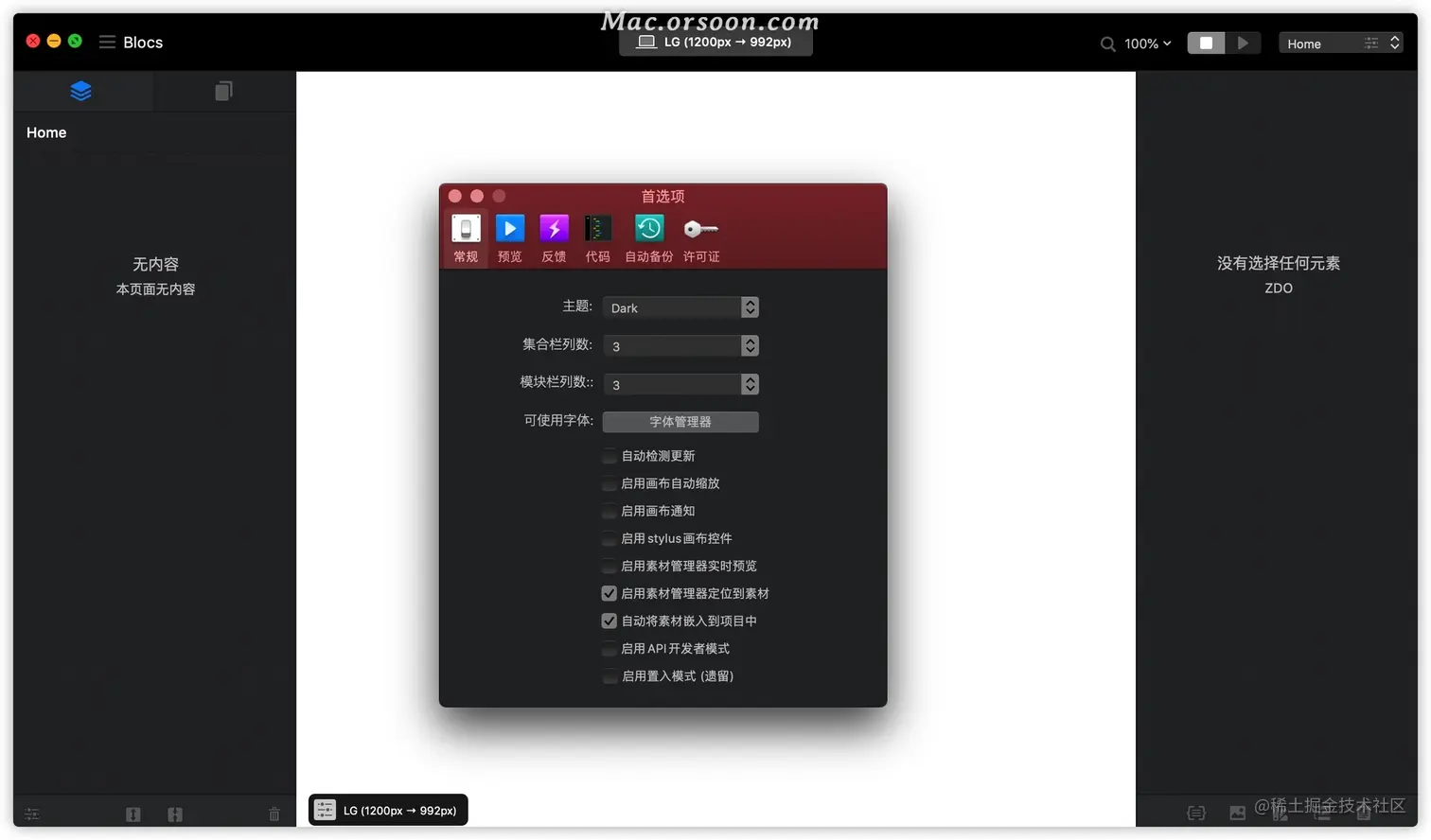The image size is (1431, 840).
Task: Click the trash icon in left sidebar footer
Action: pyautogui.click(x=274, y=814)
